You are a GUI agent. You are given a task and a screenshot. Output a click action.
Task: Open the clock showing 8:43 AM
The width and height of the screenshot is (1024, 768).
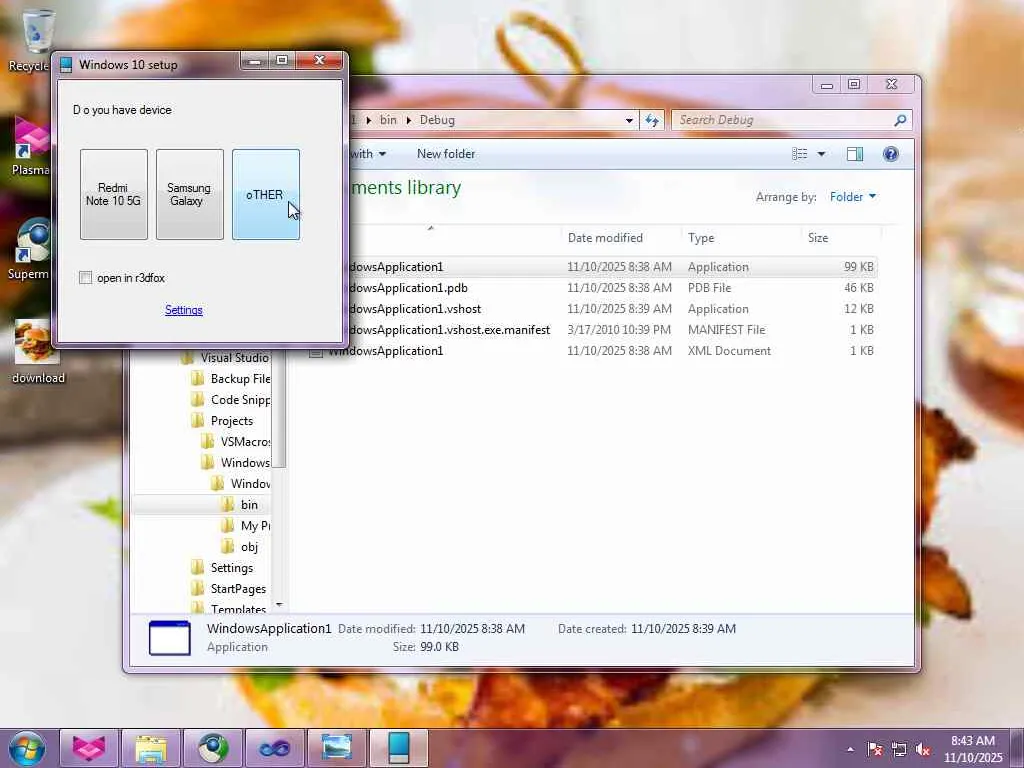(x=973, y=749)
